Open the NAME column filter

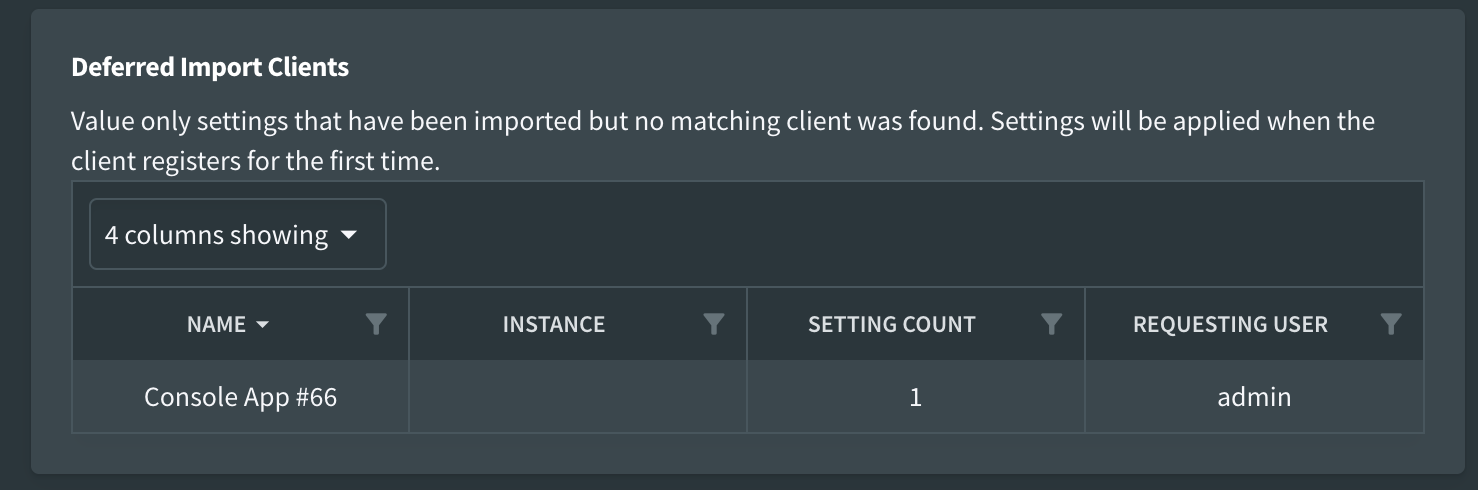coord(375,324)
